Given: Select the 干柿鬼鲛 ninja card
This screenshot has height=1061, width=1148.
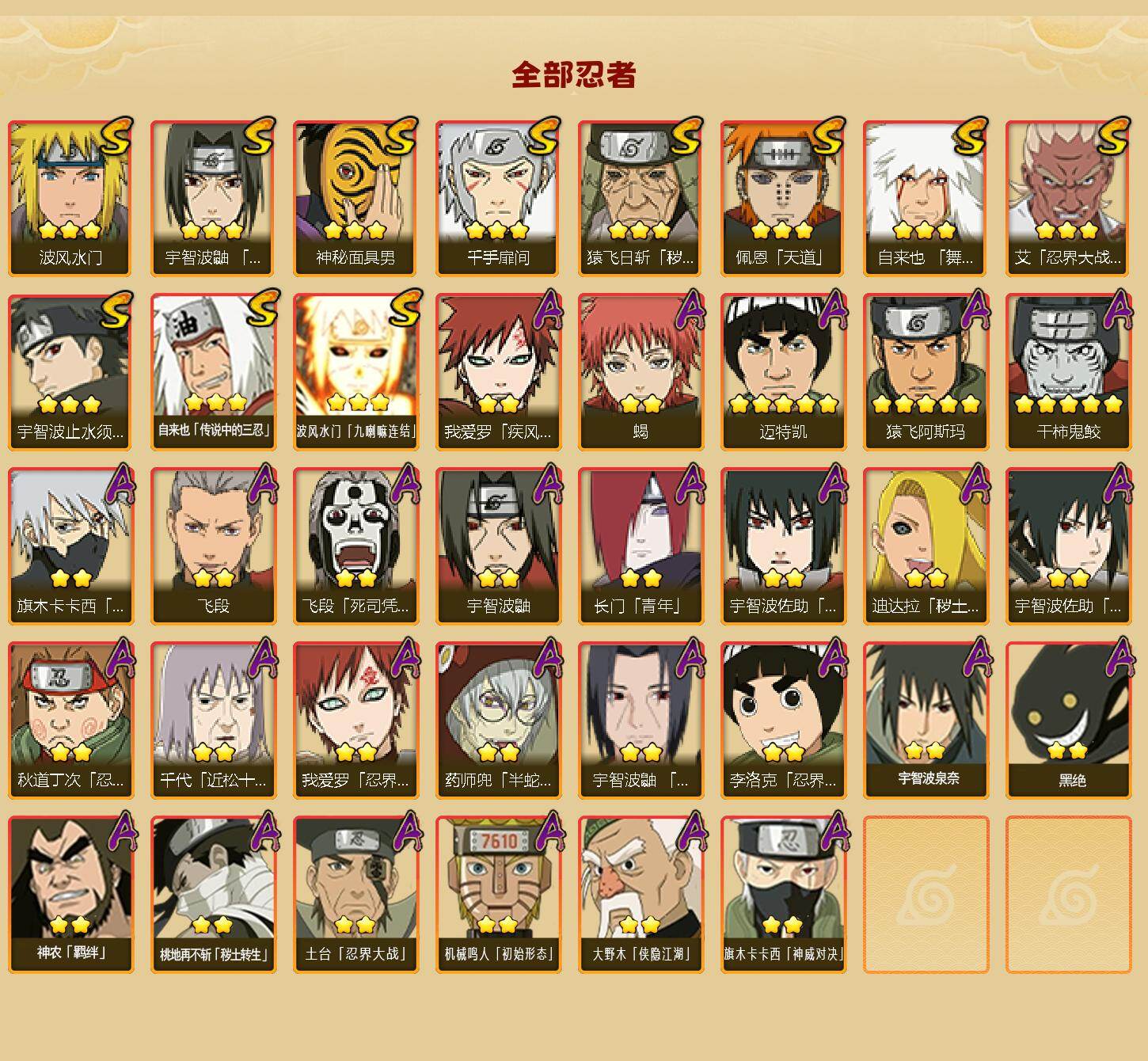Looking at the screenshot, I should [1069, 372].
